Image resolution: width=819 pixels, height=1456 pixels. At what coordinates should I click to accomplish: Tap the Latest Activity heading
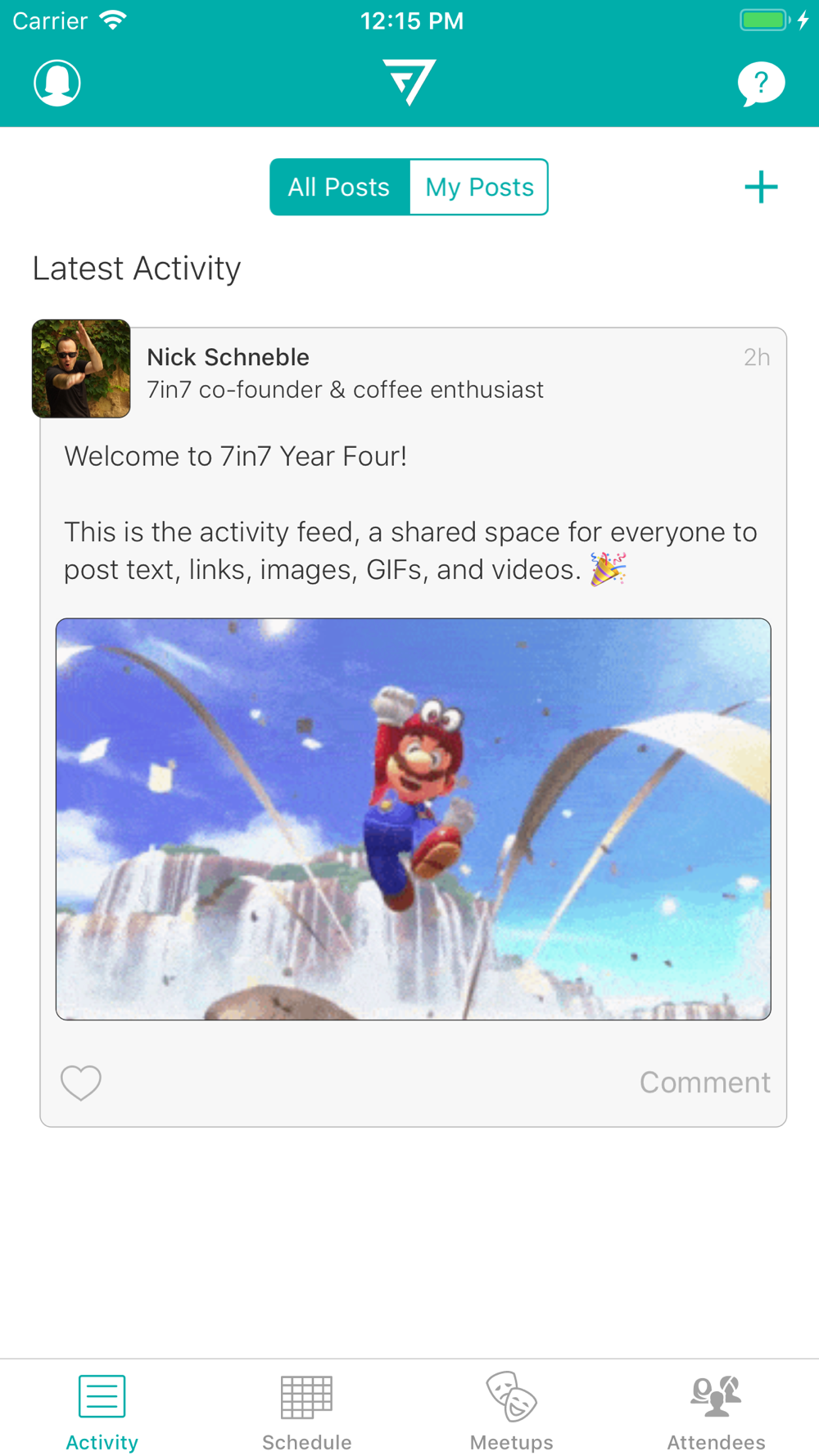pos(137,269)
